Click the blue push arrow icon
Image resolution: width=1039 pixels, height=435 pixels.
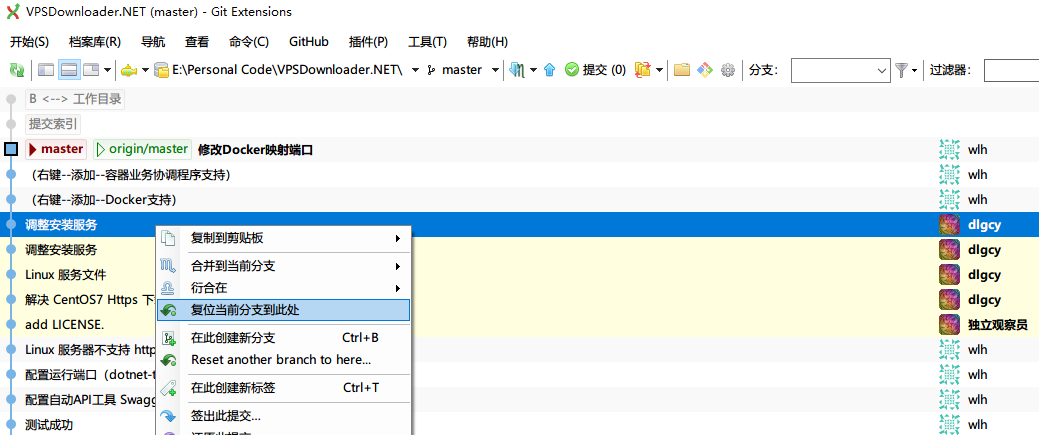549,70
